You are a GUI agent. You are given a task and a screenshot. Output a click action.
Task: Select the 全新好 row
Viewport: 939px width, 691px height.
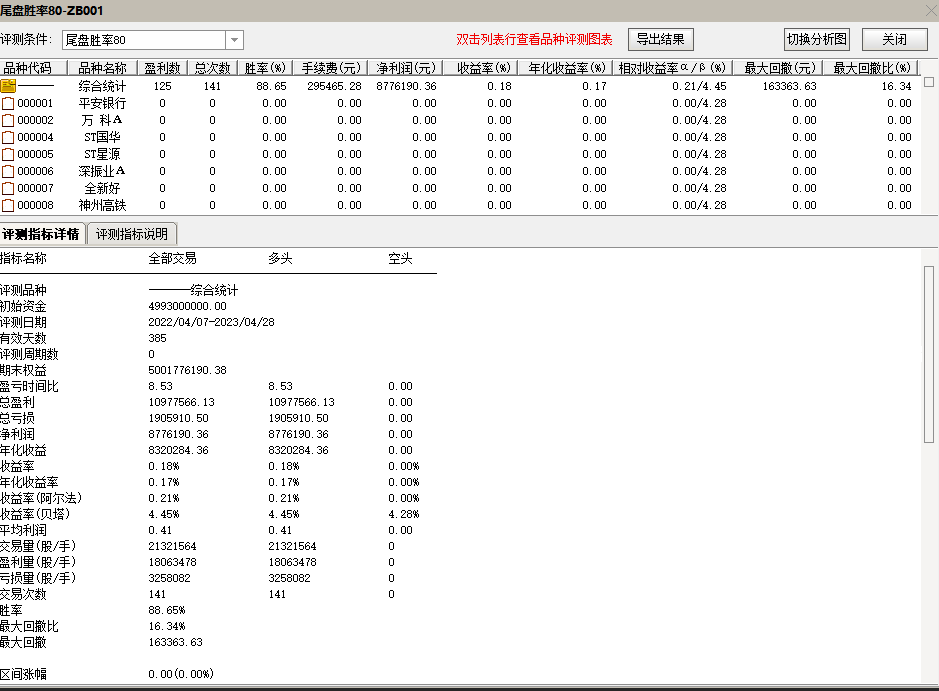460,189
